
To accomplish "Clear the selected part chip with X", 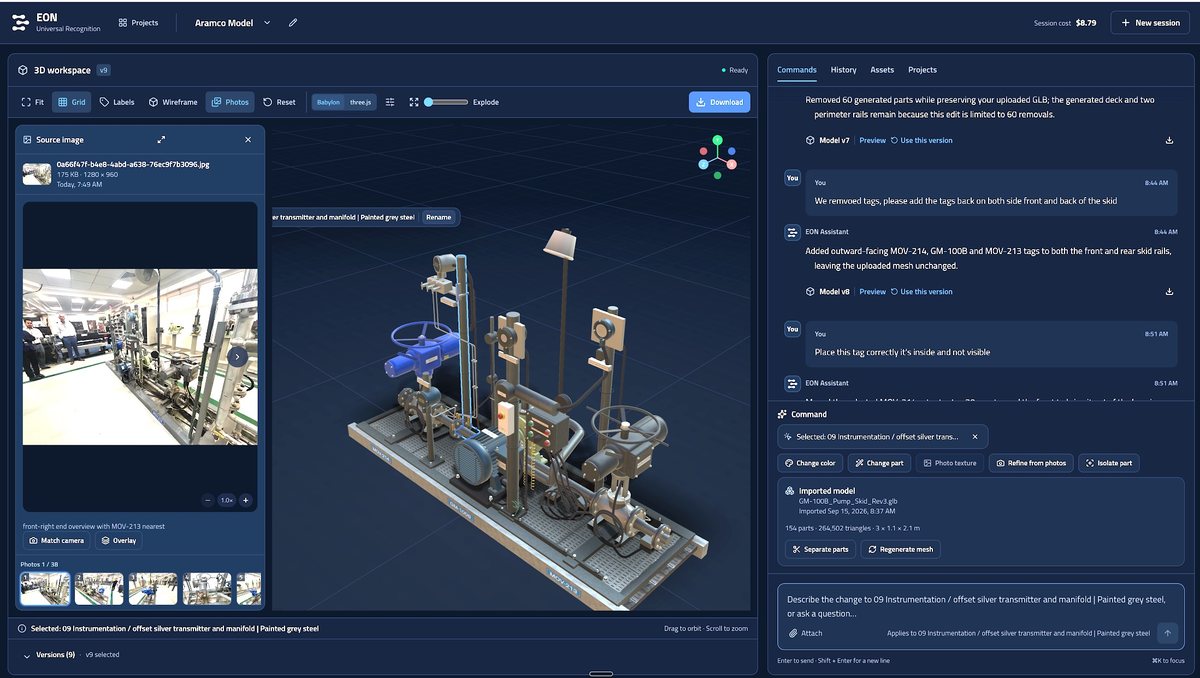I will coord(974,436).
